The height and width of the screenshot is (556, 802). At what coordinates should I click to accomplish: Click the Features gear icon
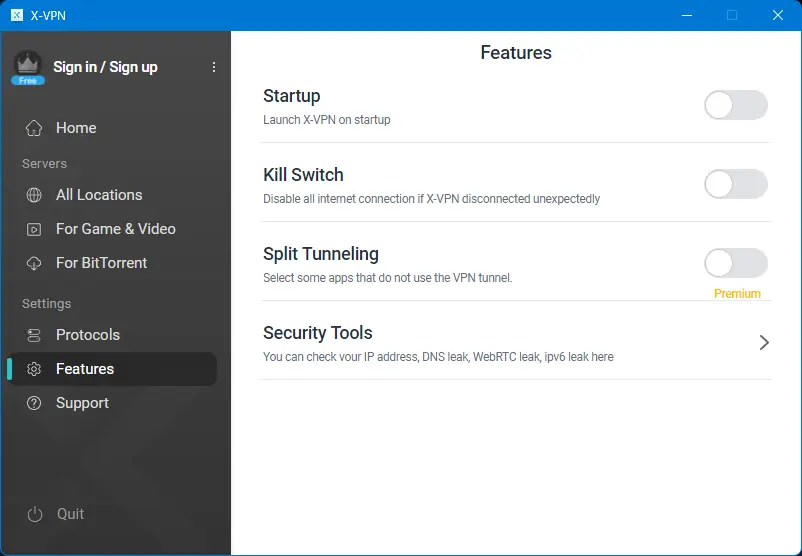click(x=34, y=369)
